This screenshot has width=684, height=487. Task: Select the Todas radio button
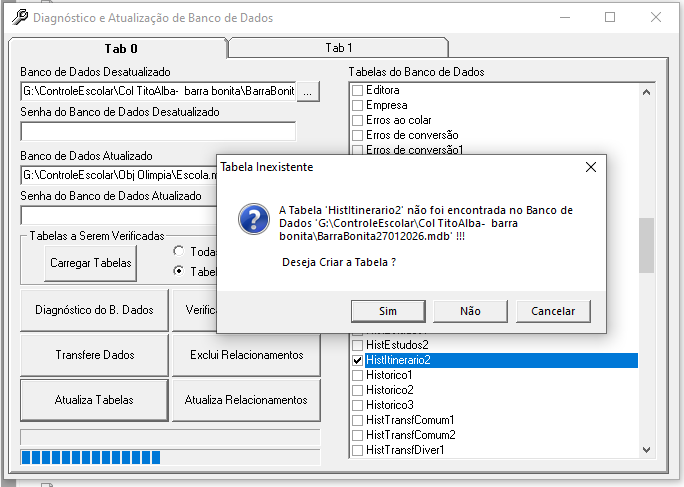[178, 251]
